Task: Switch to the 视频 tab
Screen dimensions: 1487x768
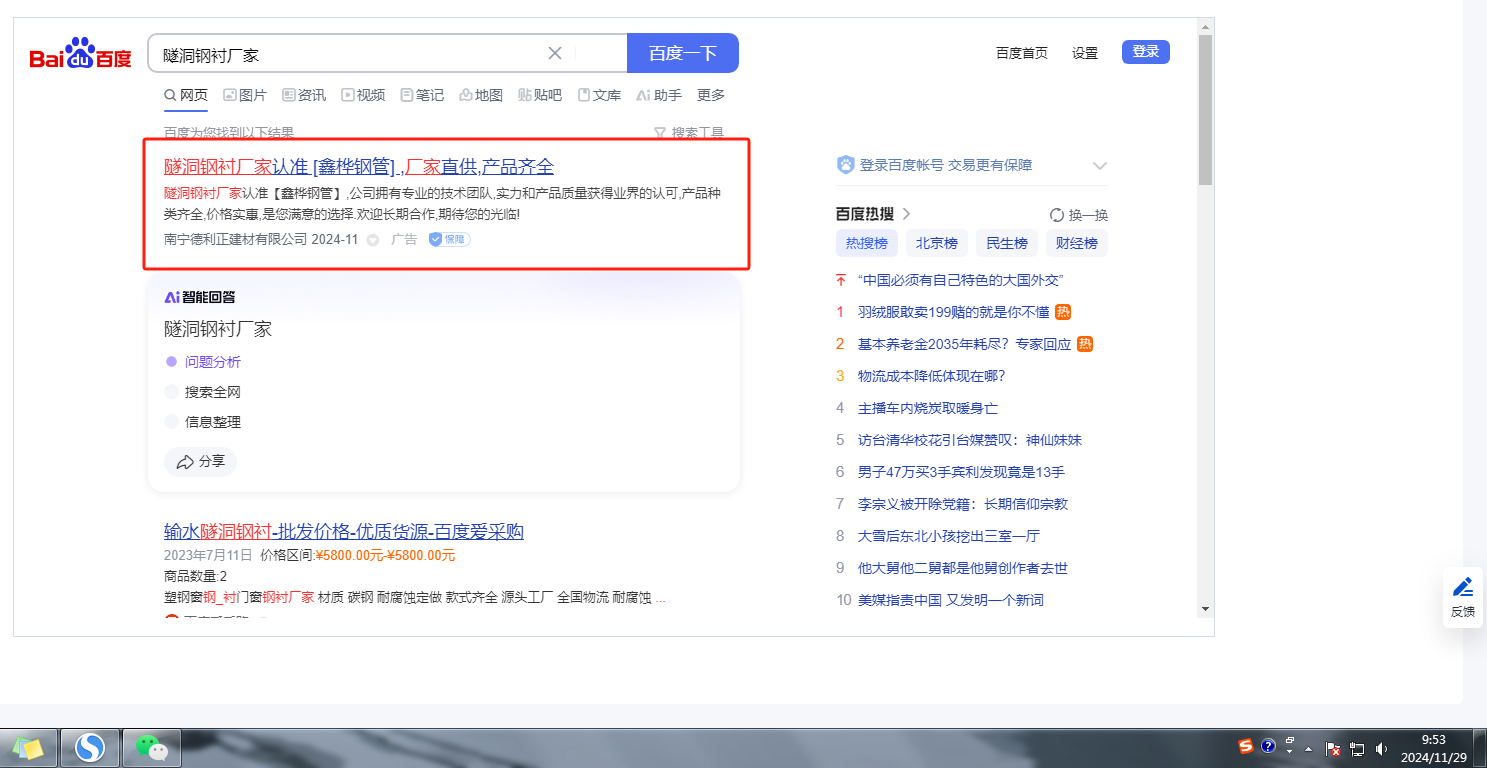Action: click(363, 95)
